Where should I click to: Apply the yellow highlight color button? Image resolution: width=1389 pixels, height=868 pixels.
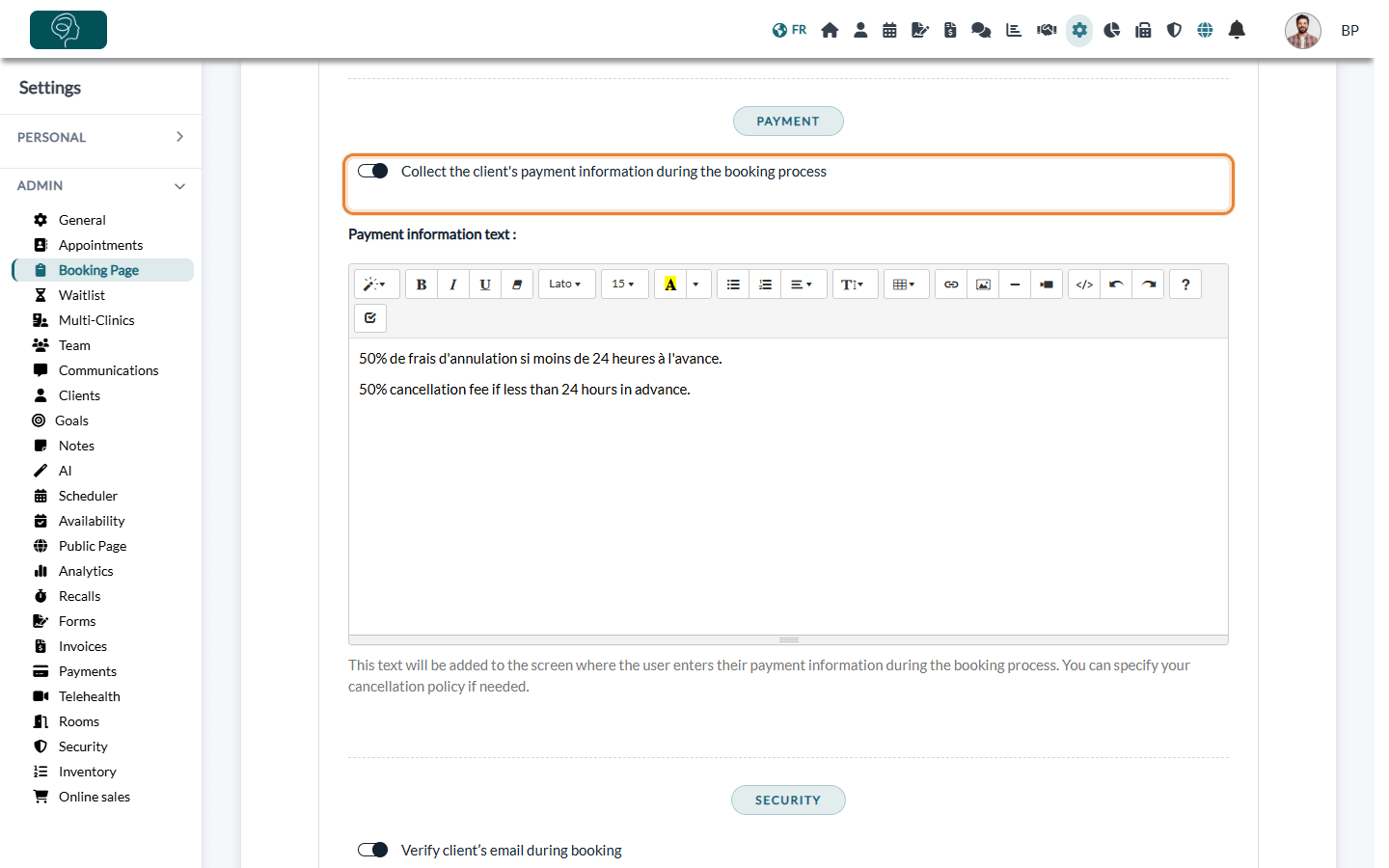click(670, 285)
